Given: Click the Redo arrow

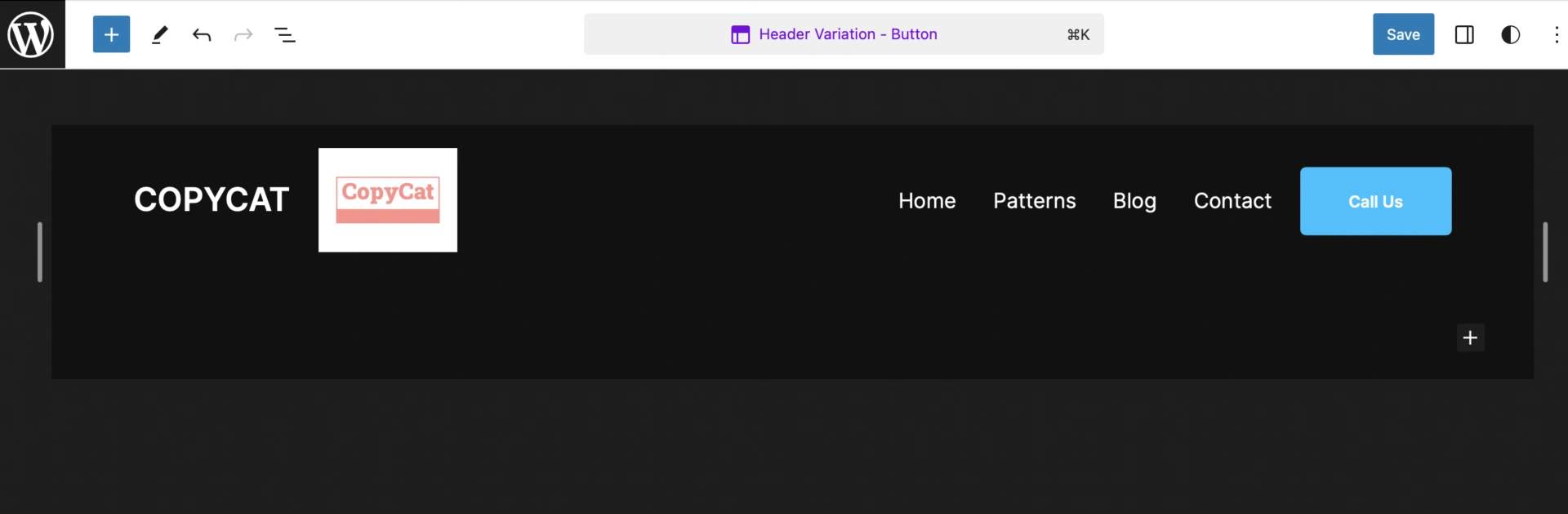Looking at the screenshot, I should (x=243, y=34).
